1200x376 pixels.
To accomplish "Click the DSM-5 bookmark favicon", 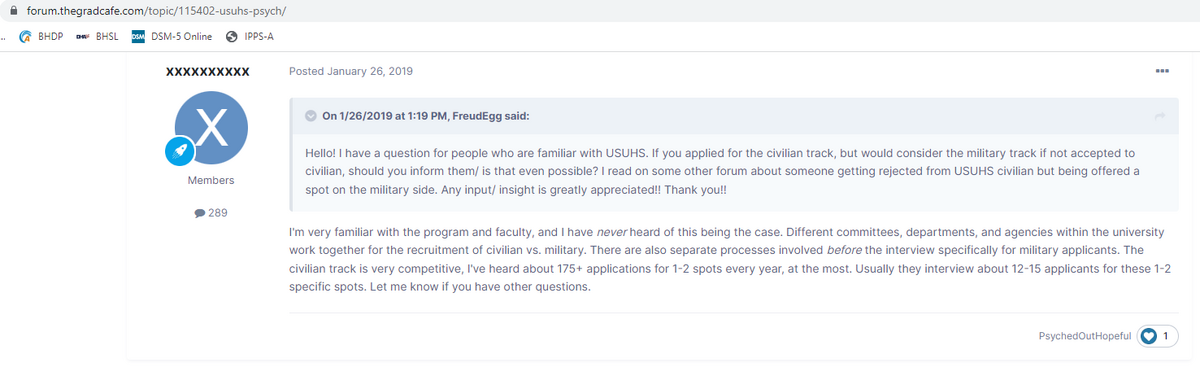I will tap(139, 37).
